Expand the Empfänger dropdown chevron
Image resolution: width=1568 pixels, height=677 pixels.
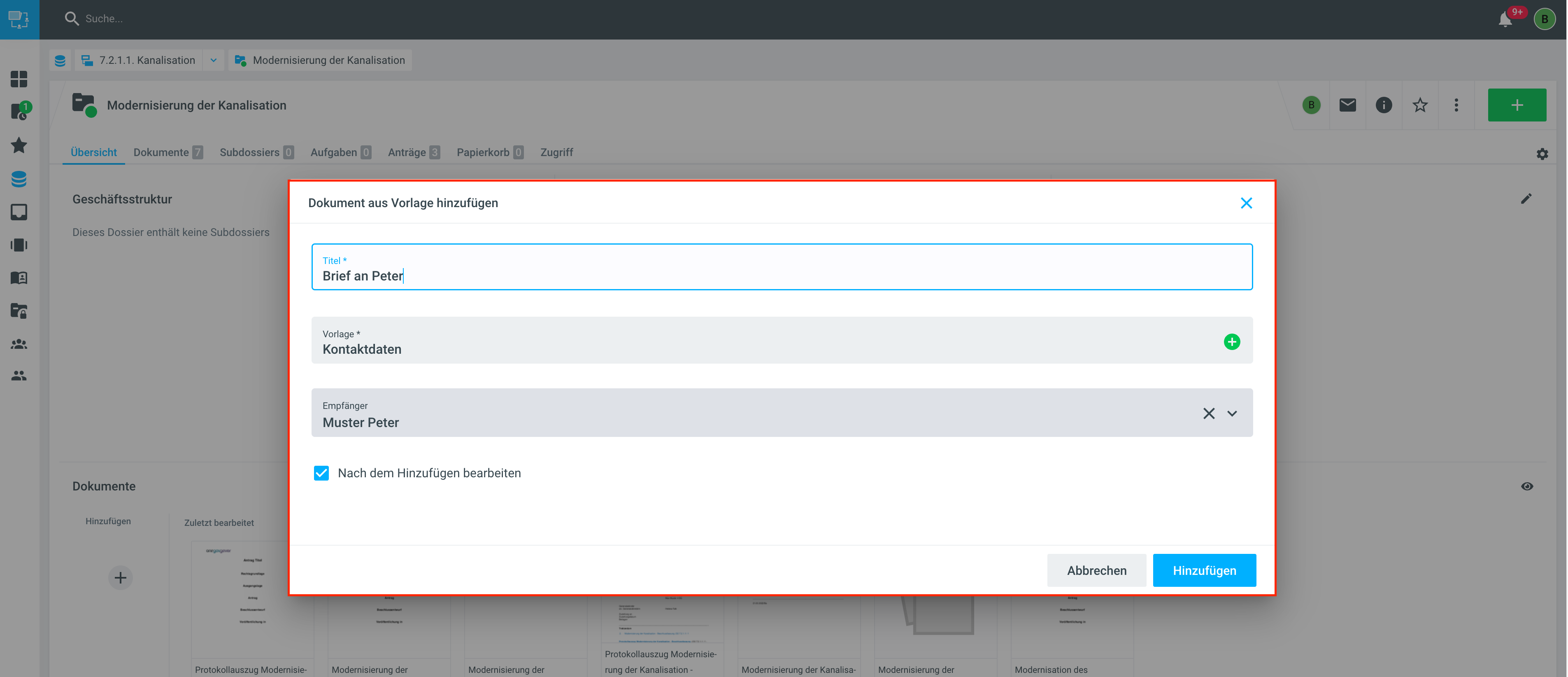click(1231, 413)
